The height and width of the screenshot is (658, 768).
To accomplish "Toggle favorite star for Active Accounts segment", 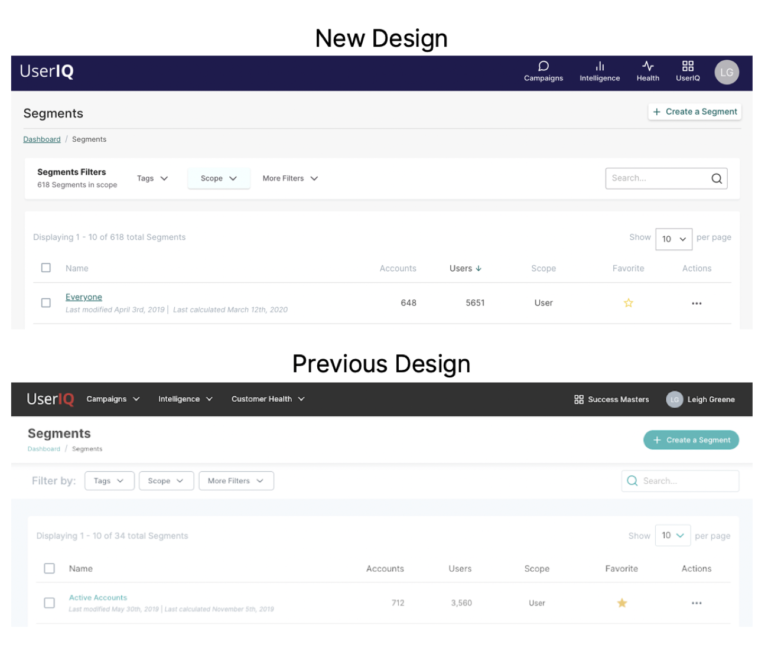I will tap(622, 603).
